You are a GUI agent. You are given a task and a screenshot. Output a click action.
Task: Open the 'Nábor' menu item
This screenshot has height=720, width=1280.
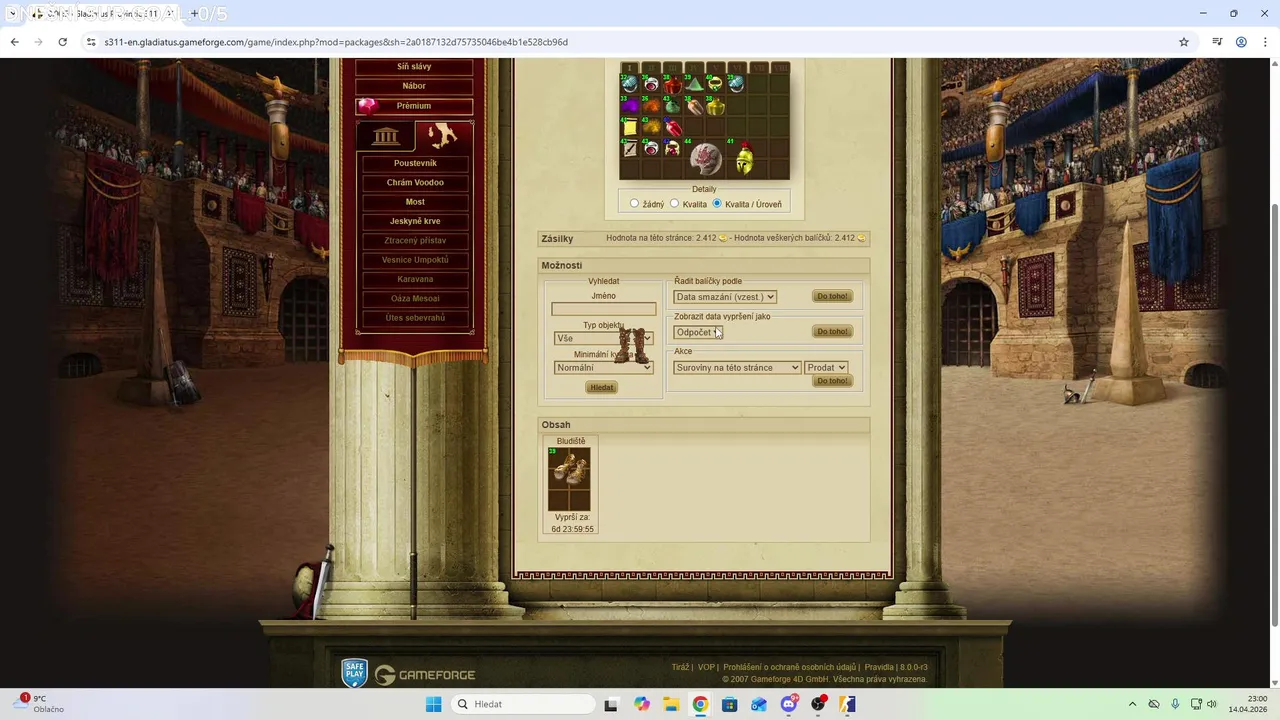point(414,86)
